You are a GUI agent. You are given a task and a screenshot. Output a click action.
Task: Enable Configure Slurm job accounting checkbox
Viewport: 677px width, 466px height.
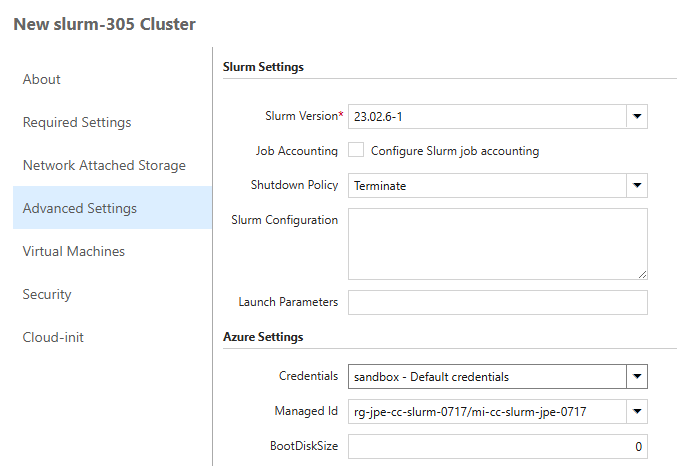pos(356,151)
